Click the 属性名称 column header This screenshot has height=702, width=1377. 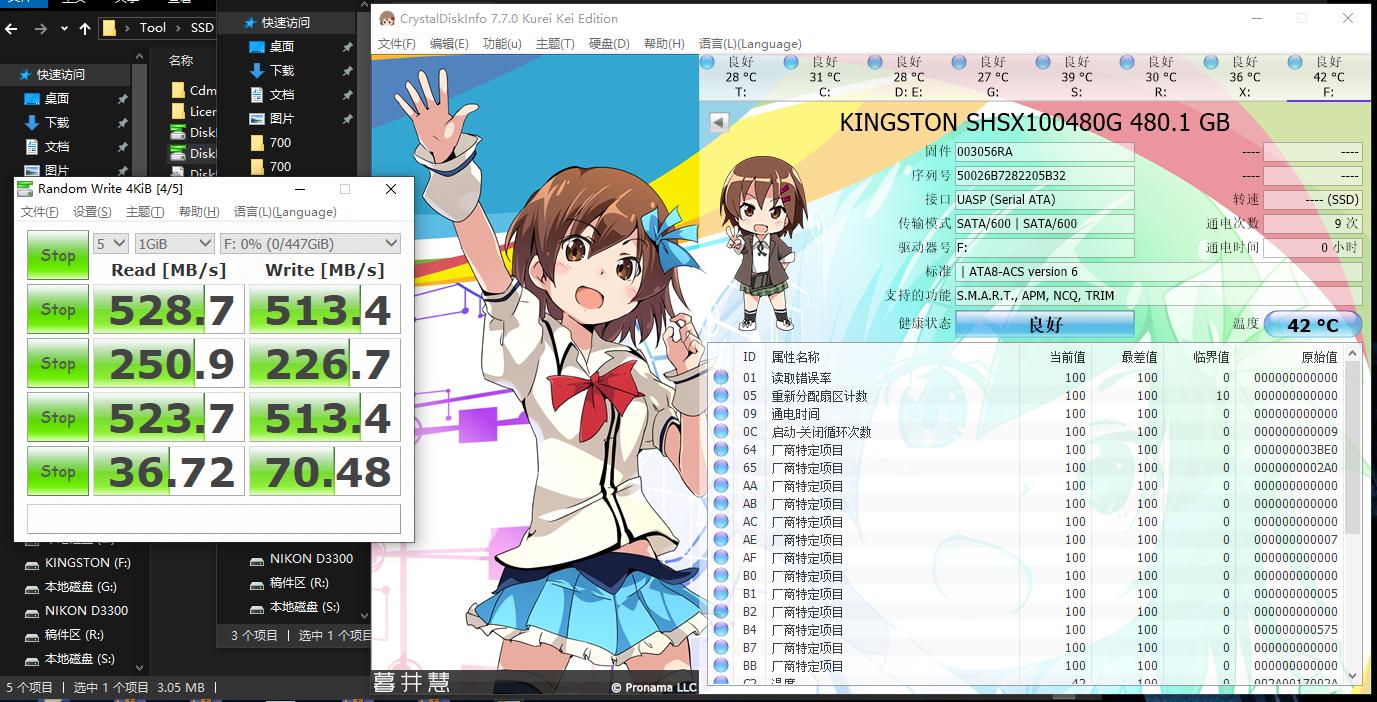pos(796,357)
